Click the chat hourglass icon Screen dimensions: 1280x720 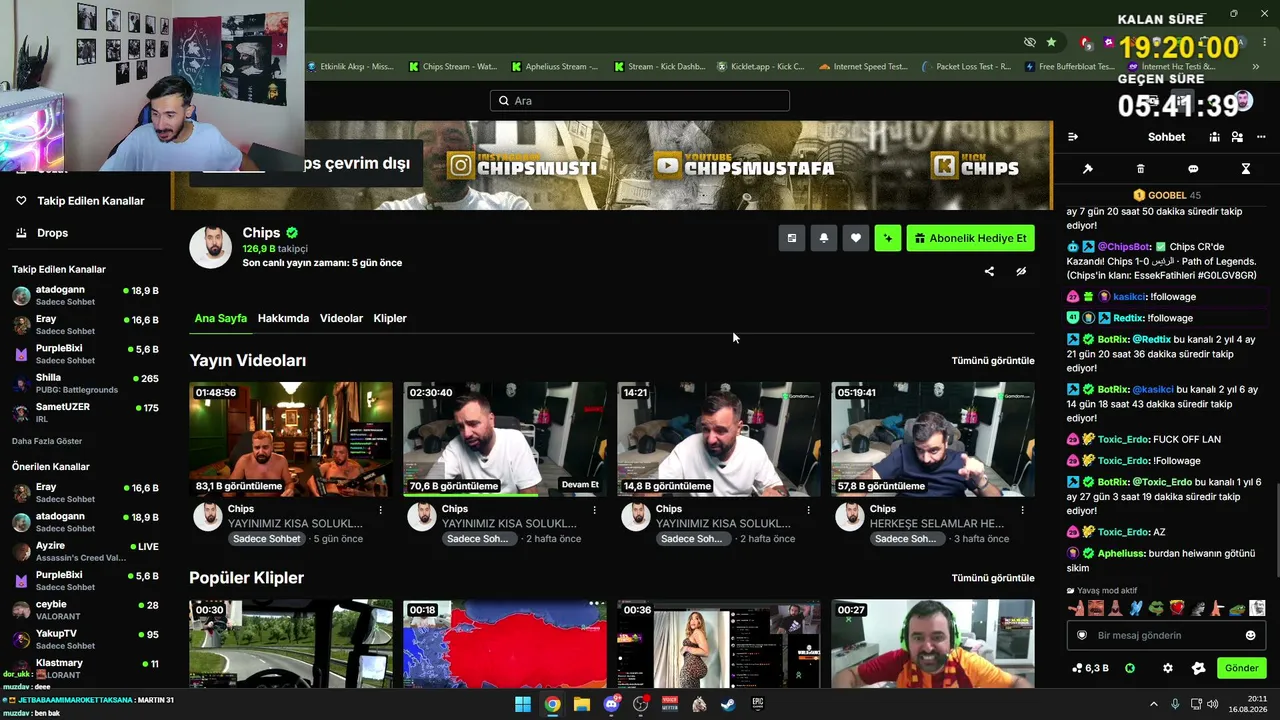[x=1246, y=169]
